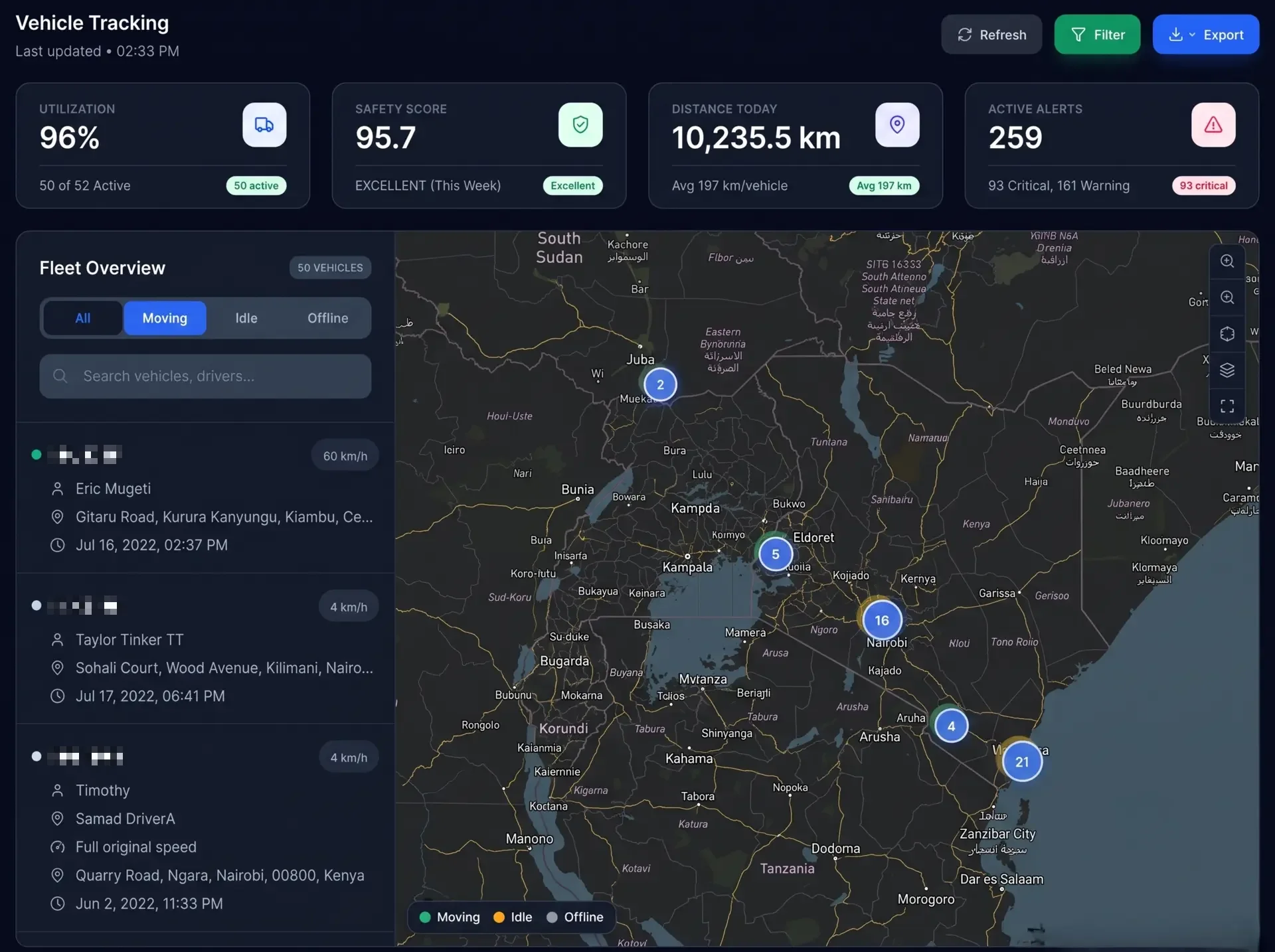Click the pin icon beside Quarry Road address
1275x952 pixels.
pyautogui.click(x=58, y=875)
